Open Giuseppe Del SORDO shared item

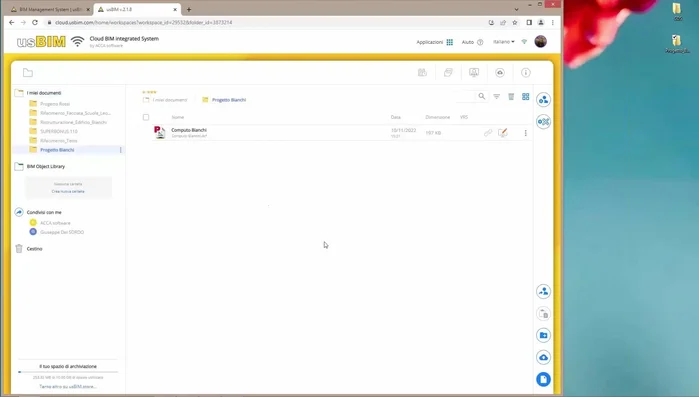point(62,232)
